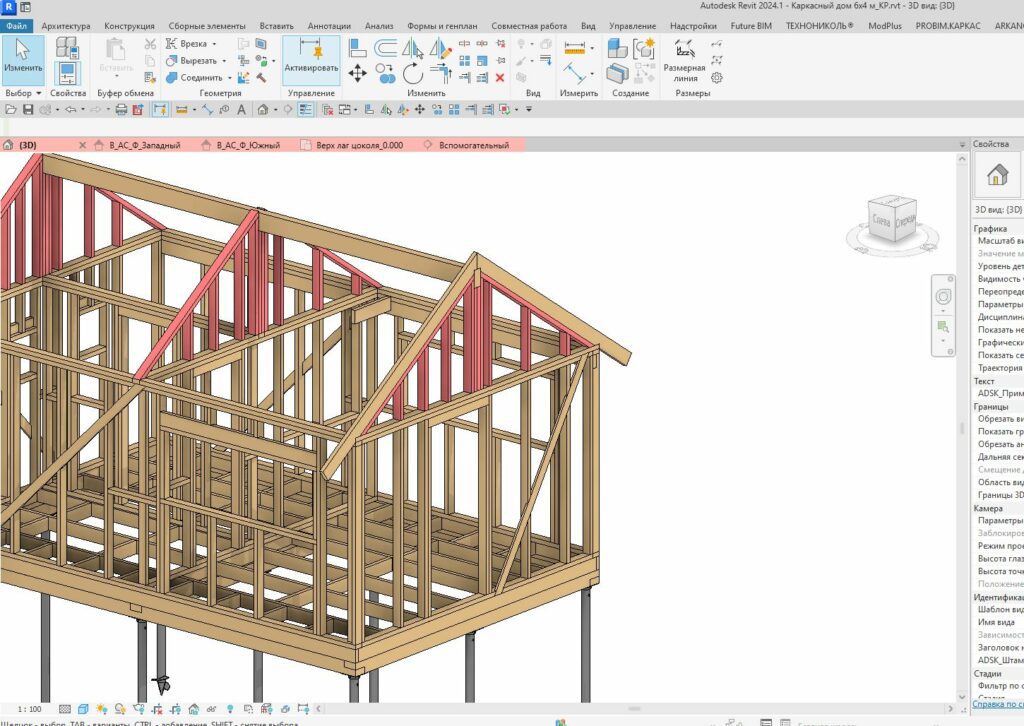The image size is (1024, 726).
Task: Click the Measure ruler icon in the ribbon
Action: [574, 48]
